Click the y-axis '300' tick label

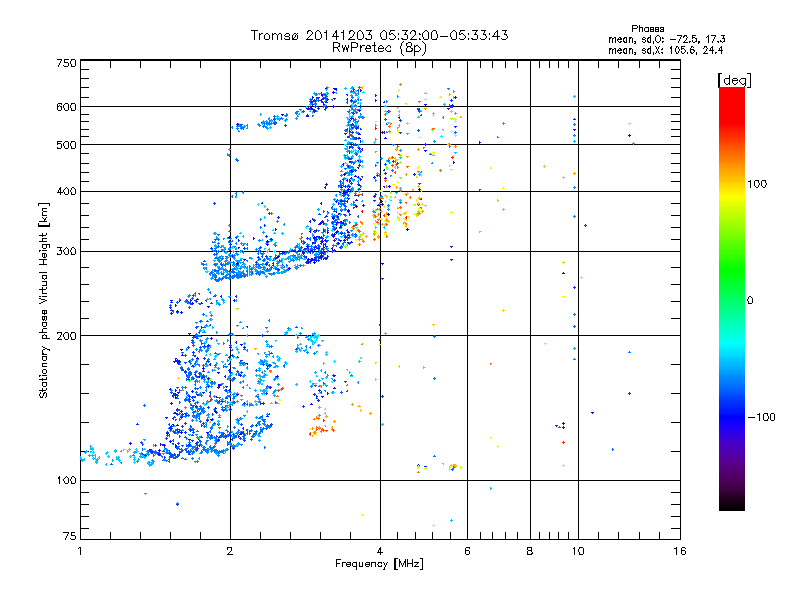tap(66, 252)
